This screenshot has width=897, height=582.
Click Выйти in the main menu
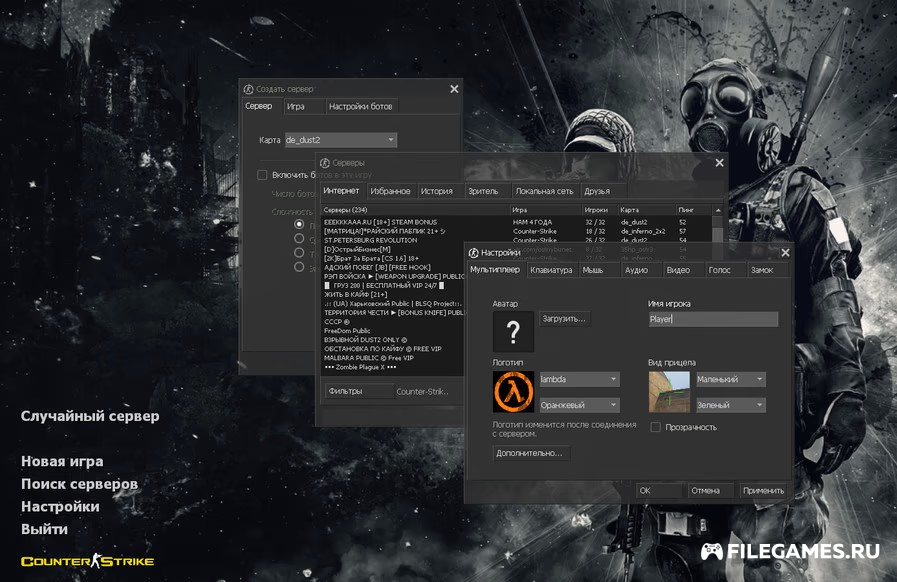tap(44, 529)
